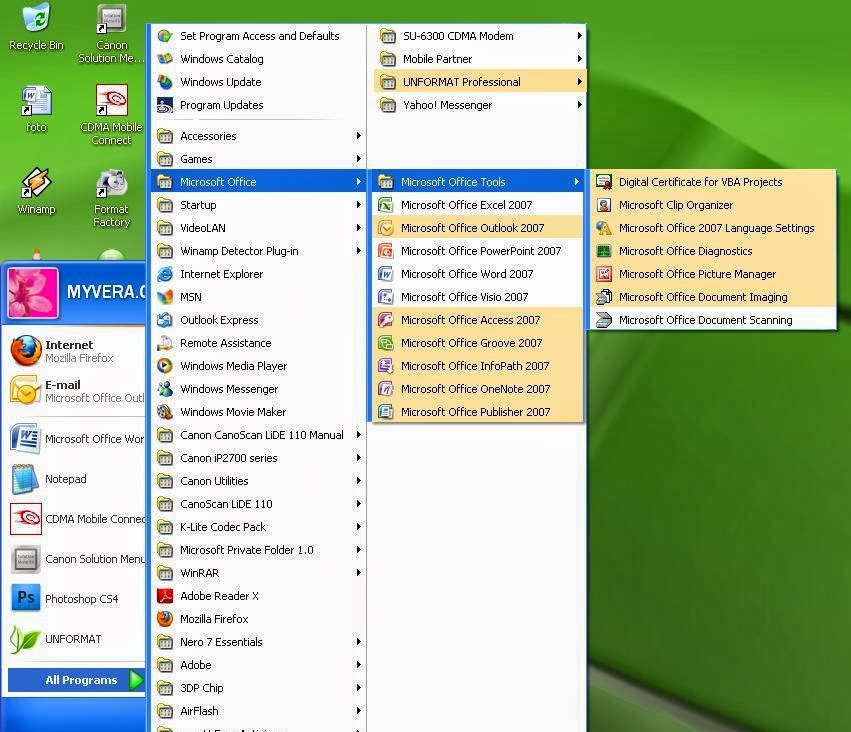Open the CDMA Mobile Connect desktop icon

111,100
